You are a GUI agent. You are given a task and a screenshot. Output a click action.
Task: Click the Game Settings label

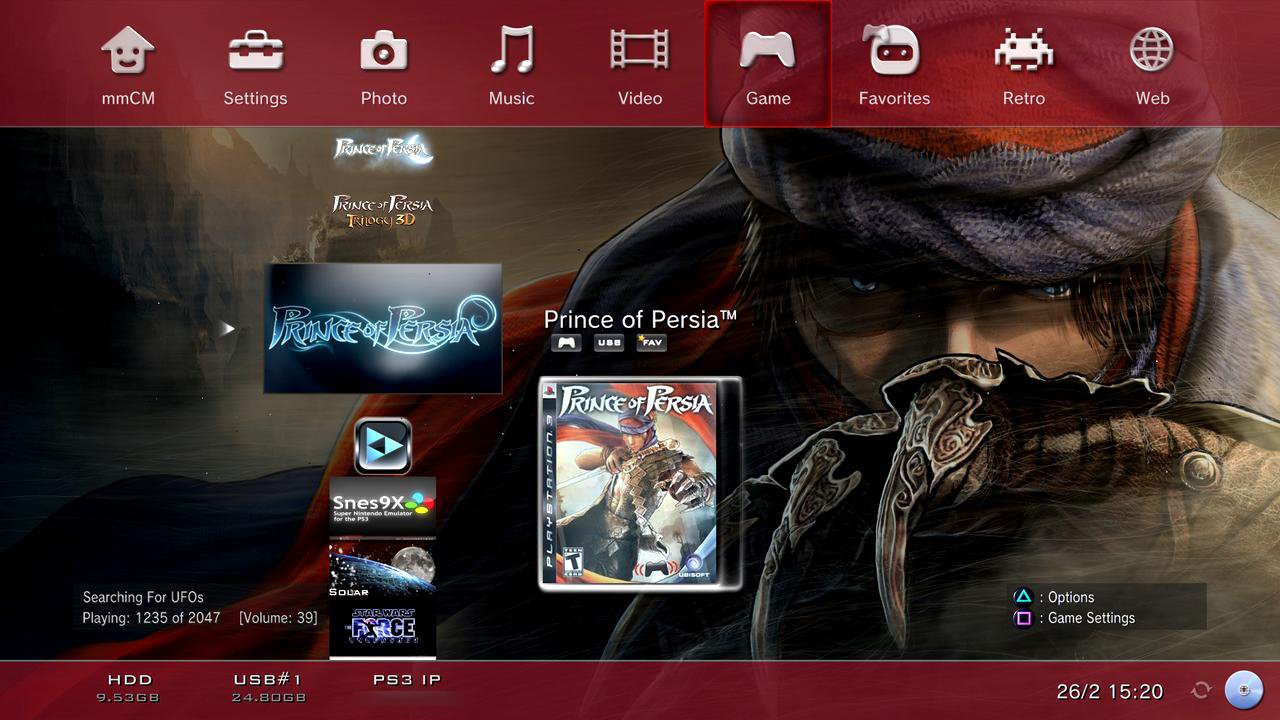[1091, 618]
